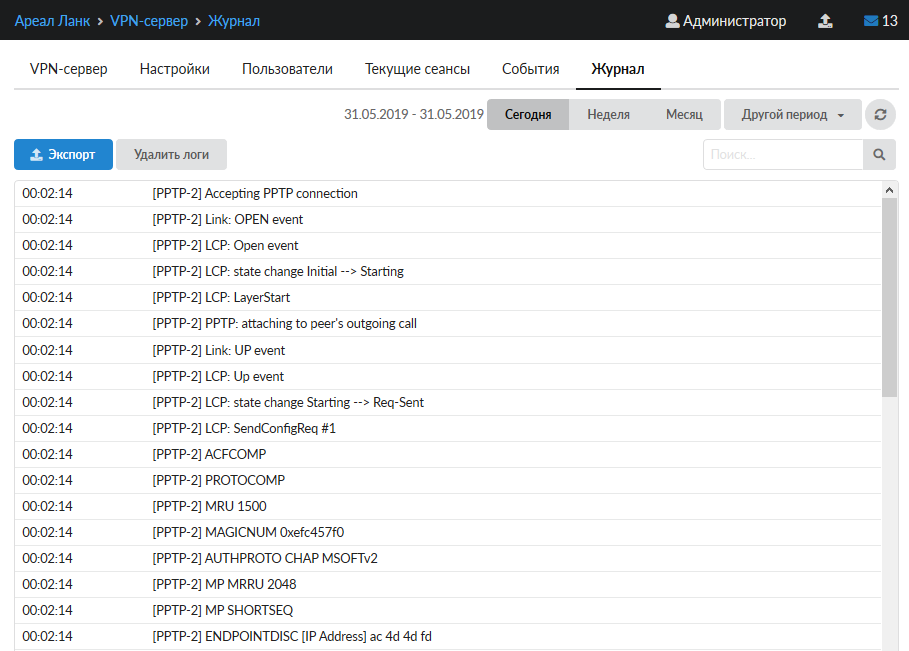Viewport: 909px width, 651px height.
Task: Switch log period to Неделя
Action: point(608,115)
